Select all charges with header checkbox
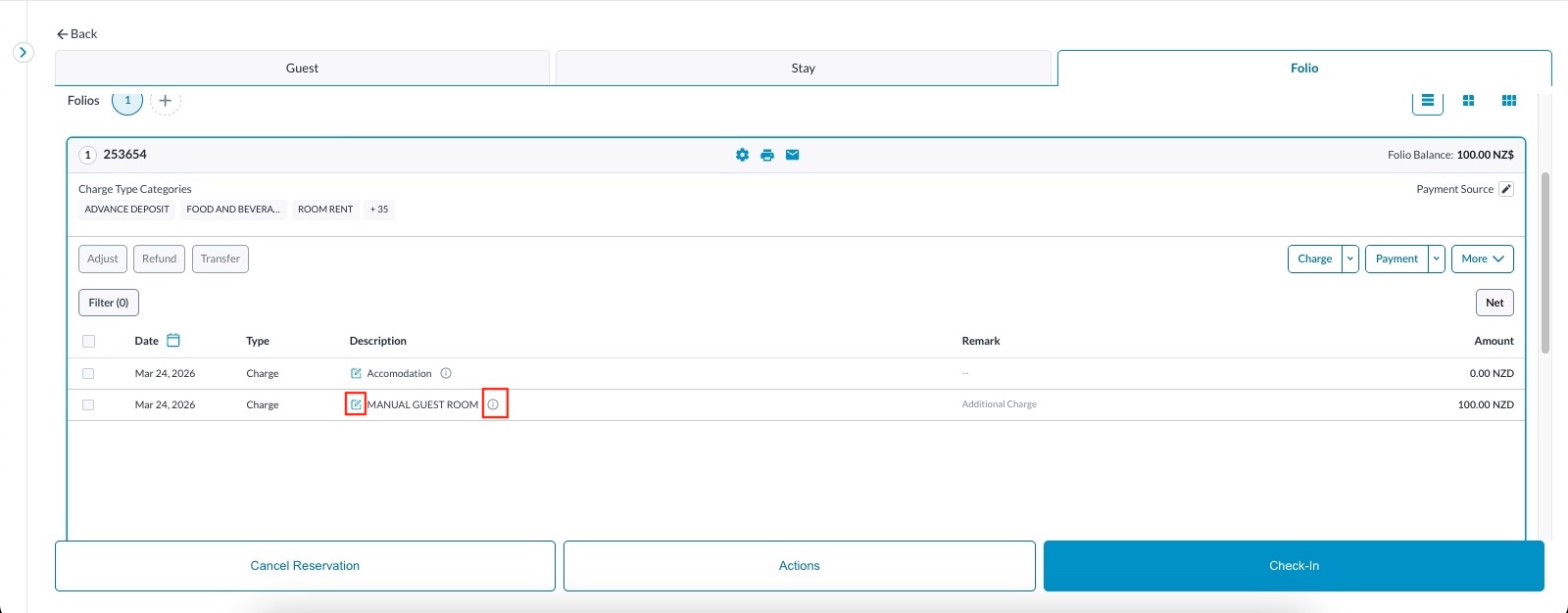1568x613 pixels. [x=89, y=342]
